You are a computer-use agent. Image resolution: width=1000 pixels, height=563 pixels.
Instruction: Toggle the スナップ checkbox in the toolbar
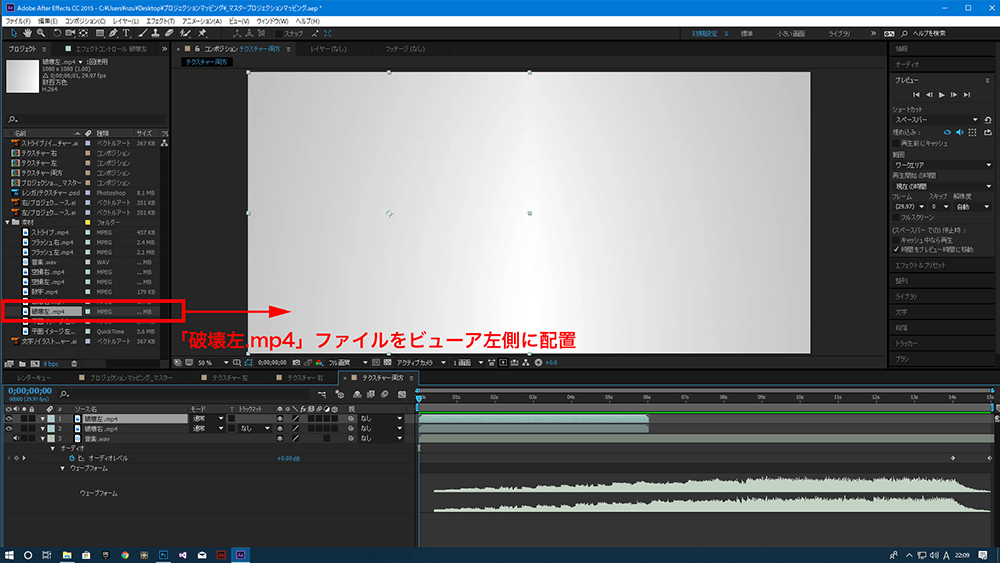coord(280,33)
